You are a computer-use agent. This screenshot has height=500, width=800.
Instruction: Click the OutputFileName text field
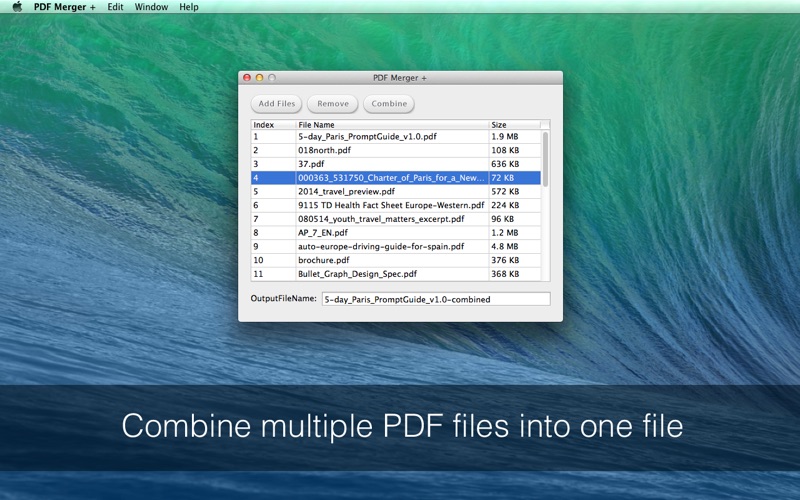[435, 298]
